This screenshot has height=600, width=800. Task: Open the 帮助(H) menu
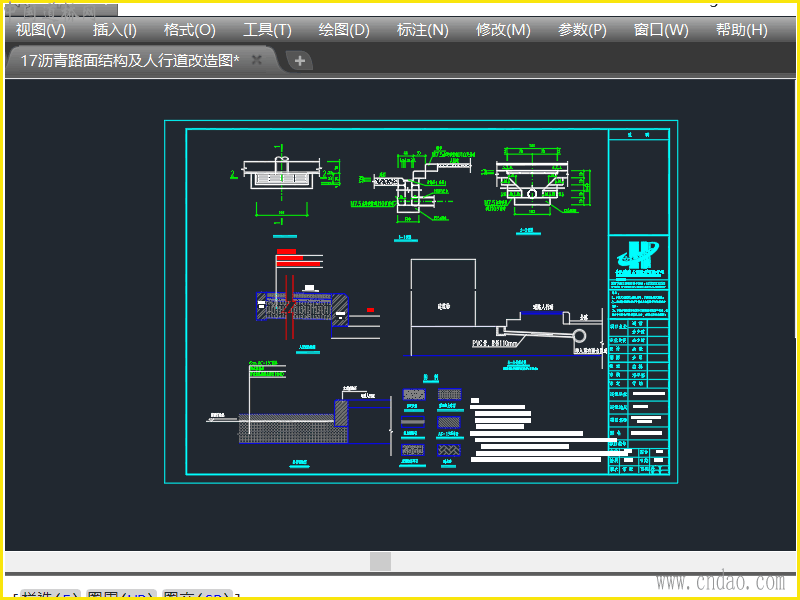point(741,30)
